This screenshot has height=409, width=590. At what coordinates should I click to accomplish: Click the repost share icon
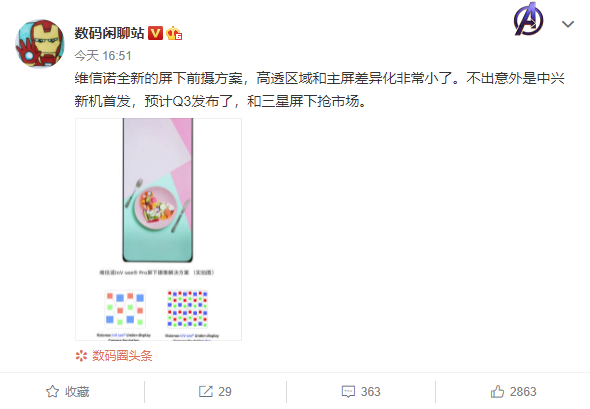point(205,392)
